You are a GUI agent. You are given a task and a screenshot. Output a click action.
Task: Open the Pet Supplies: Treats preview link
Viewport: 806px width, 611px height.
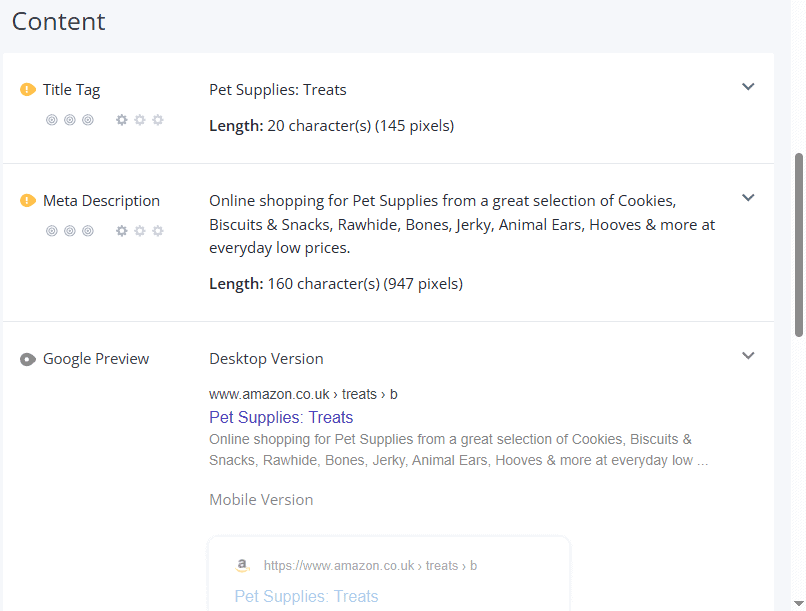click(x=281, y=417)
